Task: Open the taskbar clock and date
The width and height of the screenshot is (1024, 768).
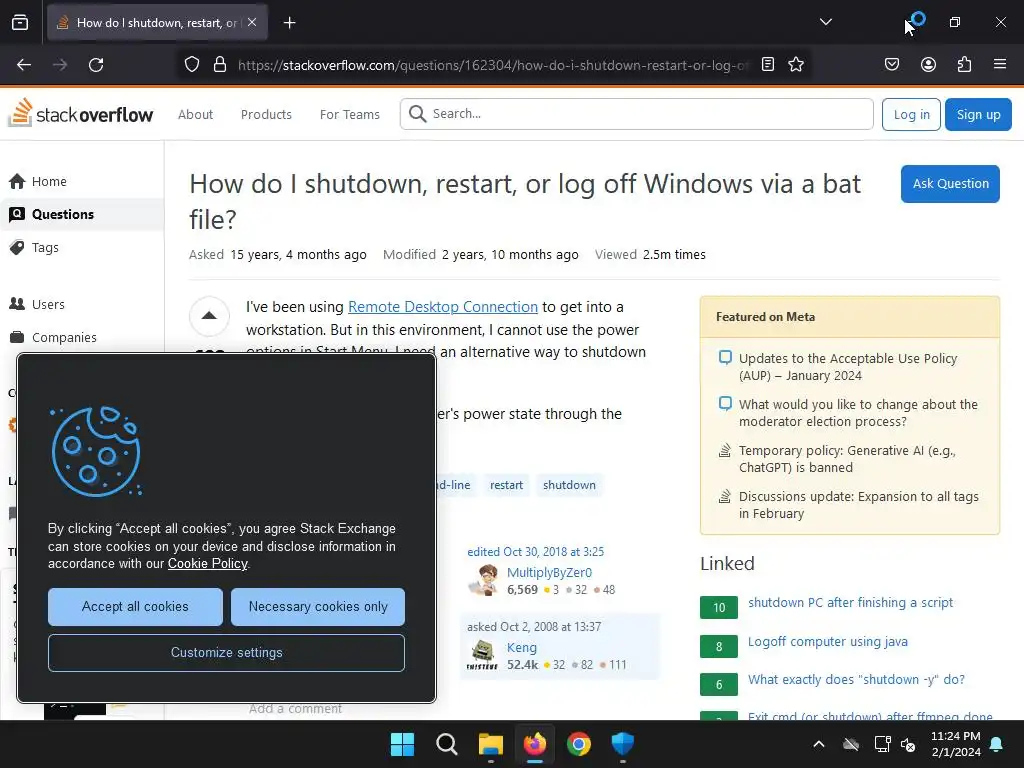Action: 955,744
